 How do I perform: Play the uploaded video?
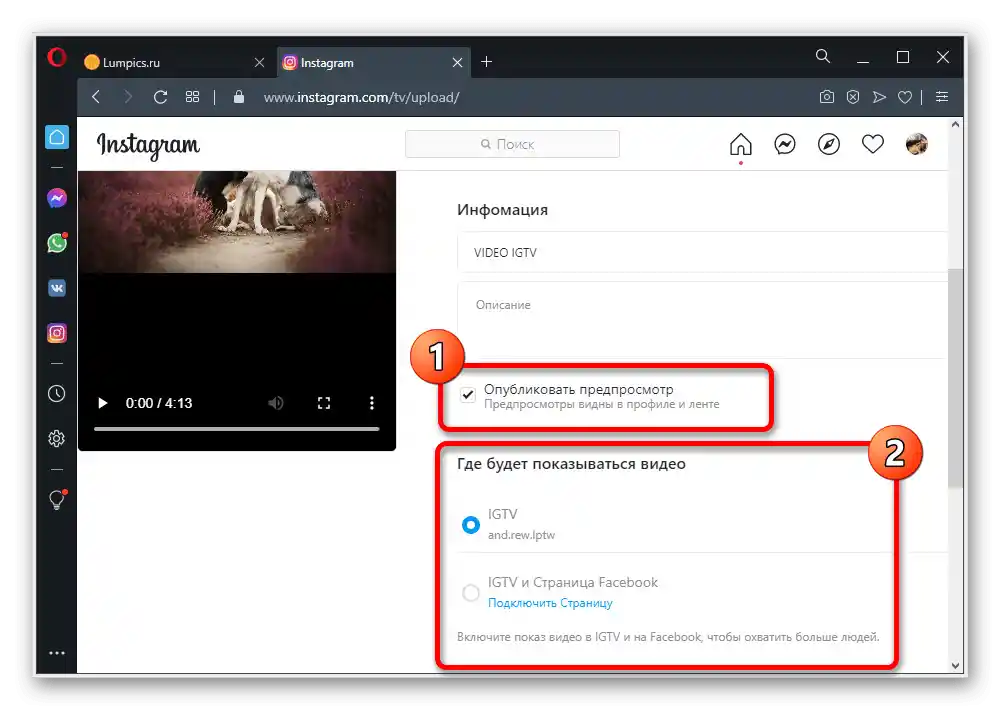(103, 403)
